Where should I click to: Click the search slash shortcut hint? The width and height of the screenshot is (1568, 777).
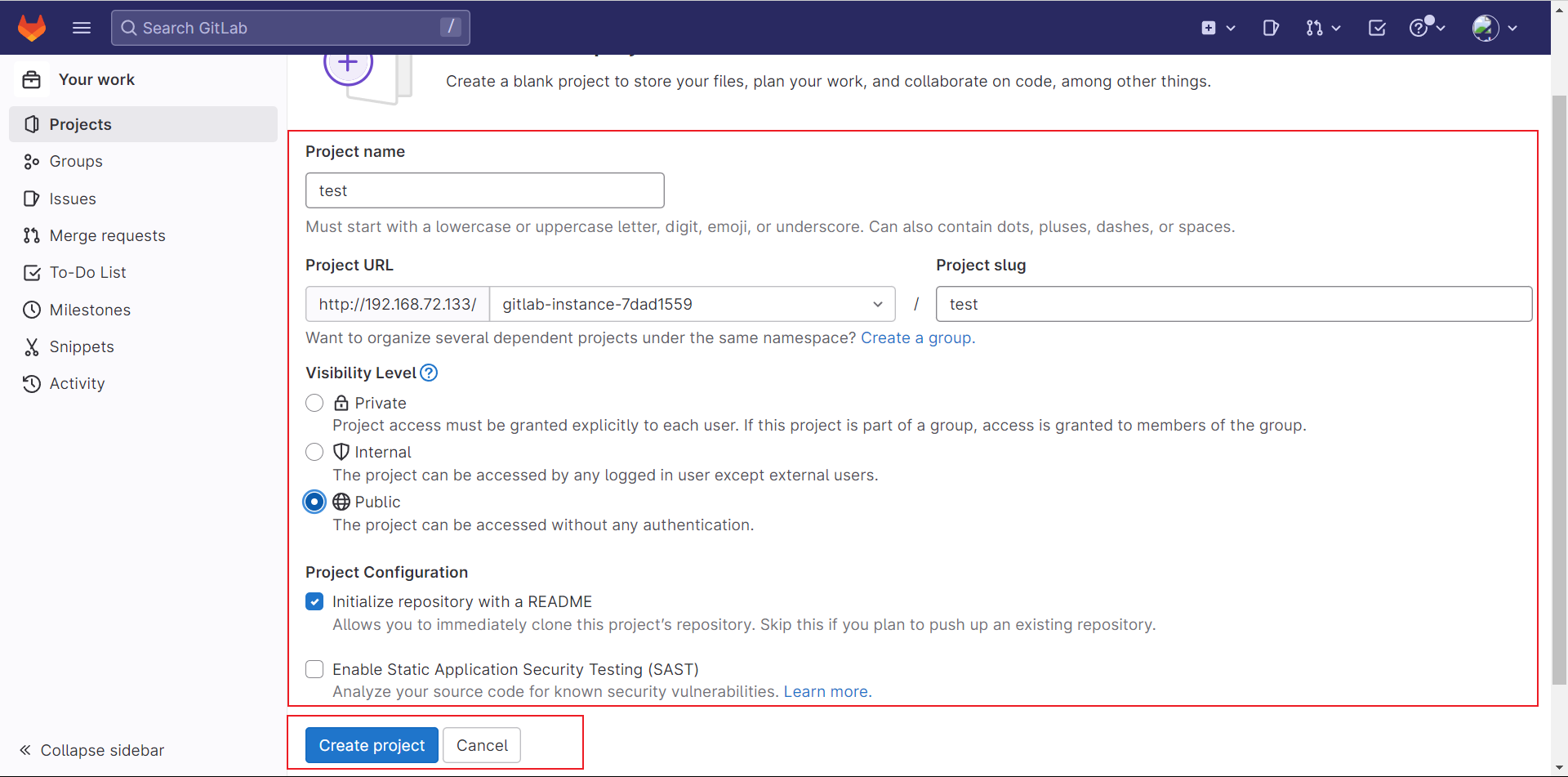451,27
